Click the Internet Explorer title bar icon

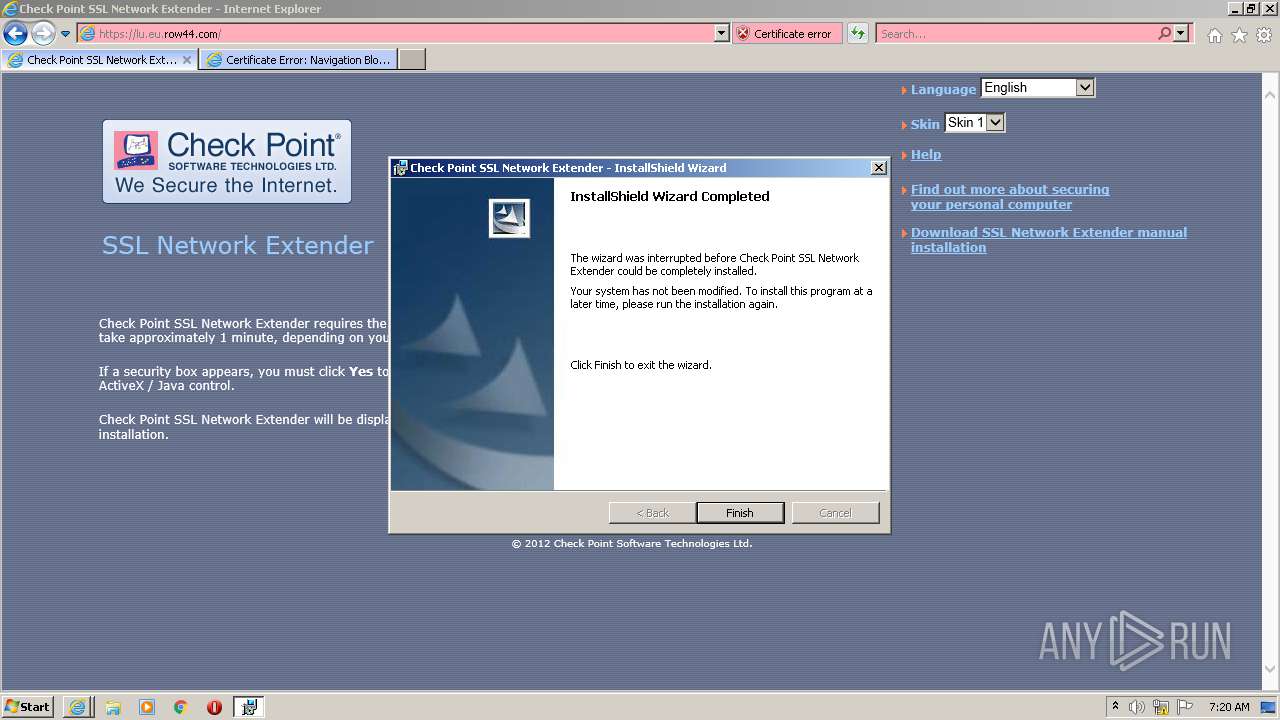pos(10,9)
